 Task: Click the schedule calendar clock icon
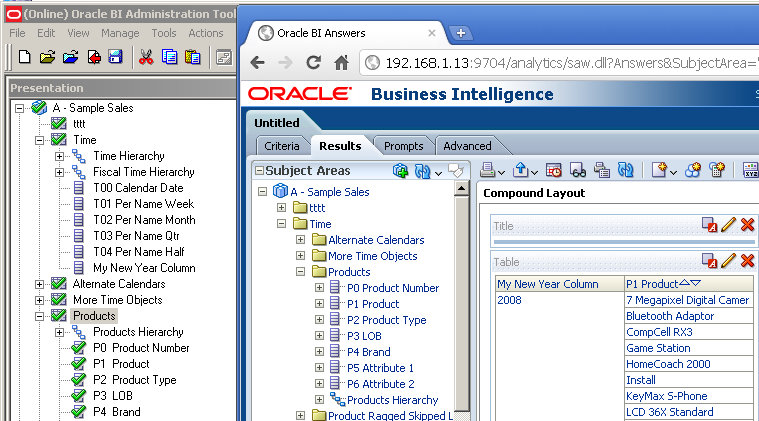pos(553,170)
